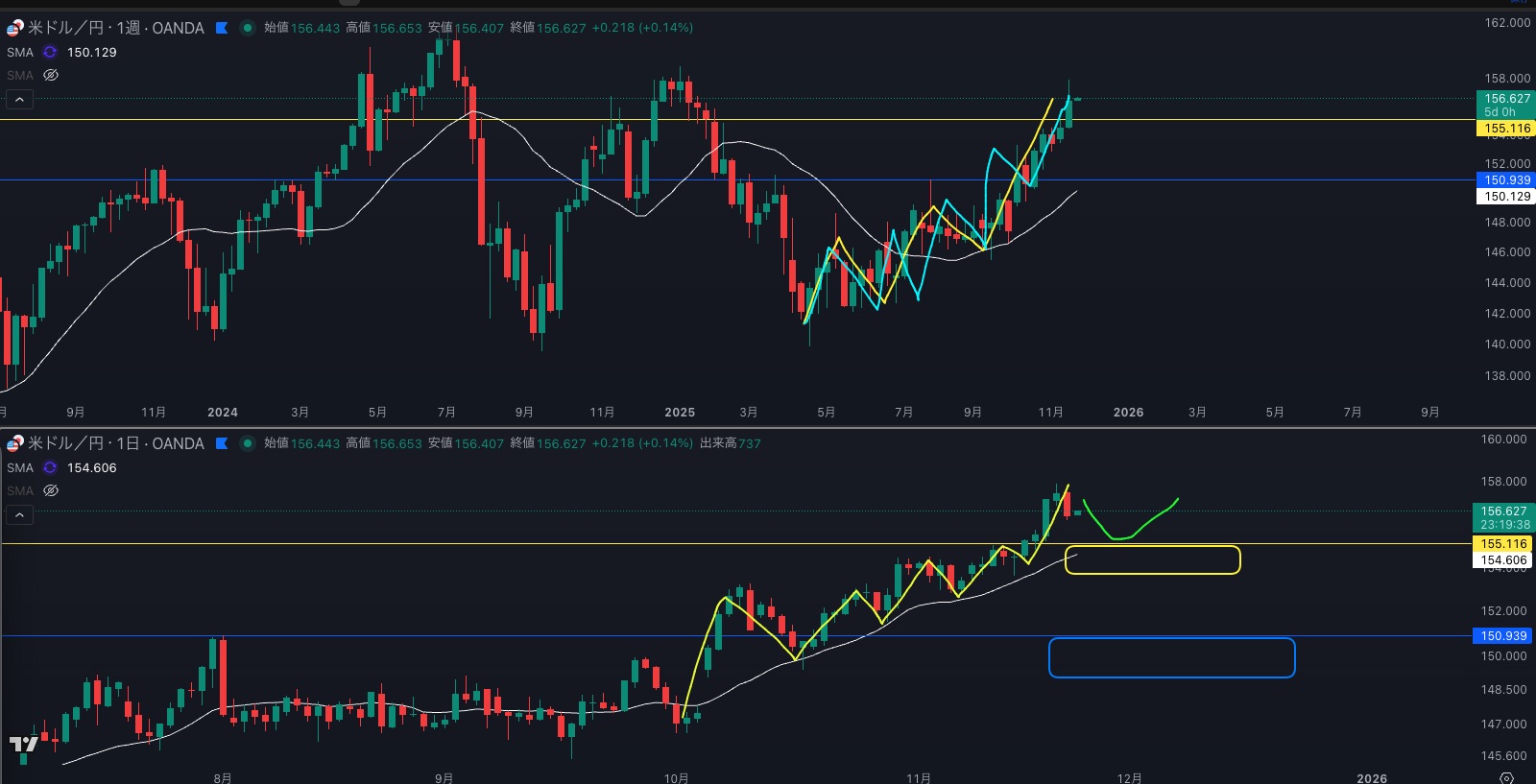Click the SMA refresh icon on daily chart

pyautogui.click(x=50, y=468)
